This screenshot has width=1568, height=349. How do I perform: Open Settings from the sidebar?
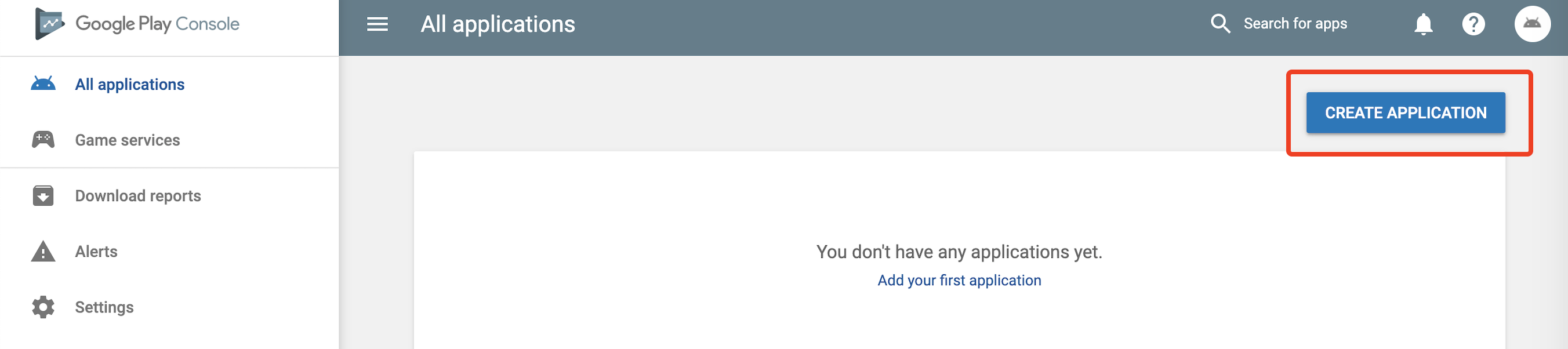pos(104,308)
